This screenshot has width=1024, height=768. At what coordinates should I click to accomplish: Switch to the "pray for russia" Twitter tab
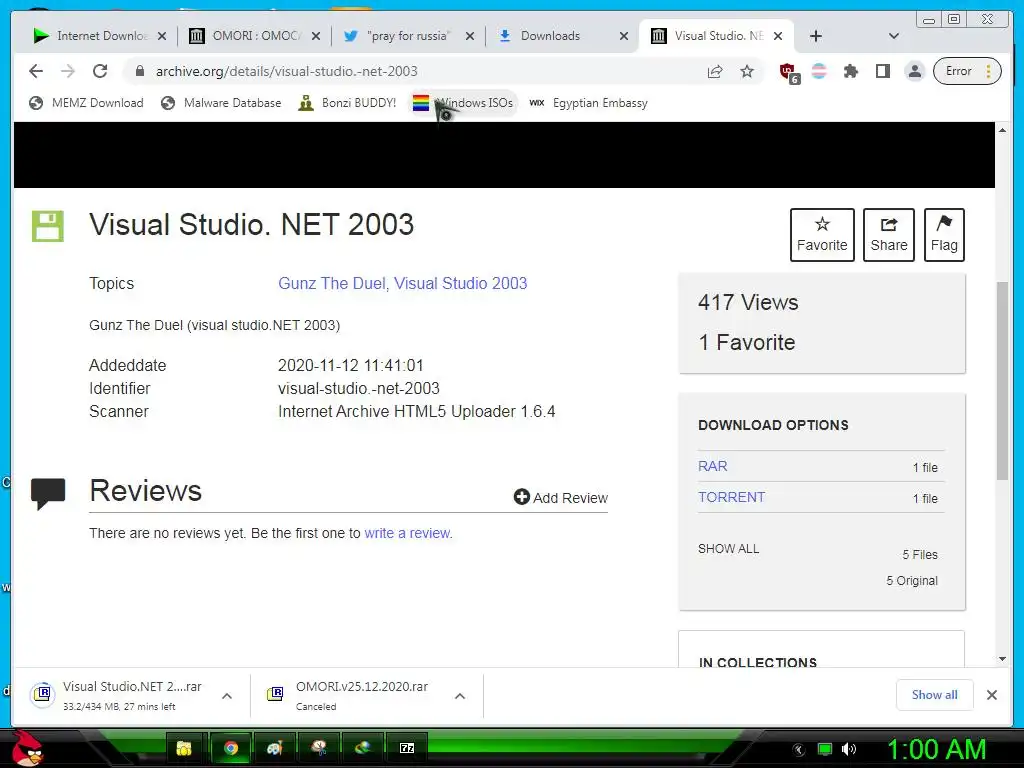click(409, 36)
